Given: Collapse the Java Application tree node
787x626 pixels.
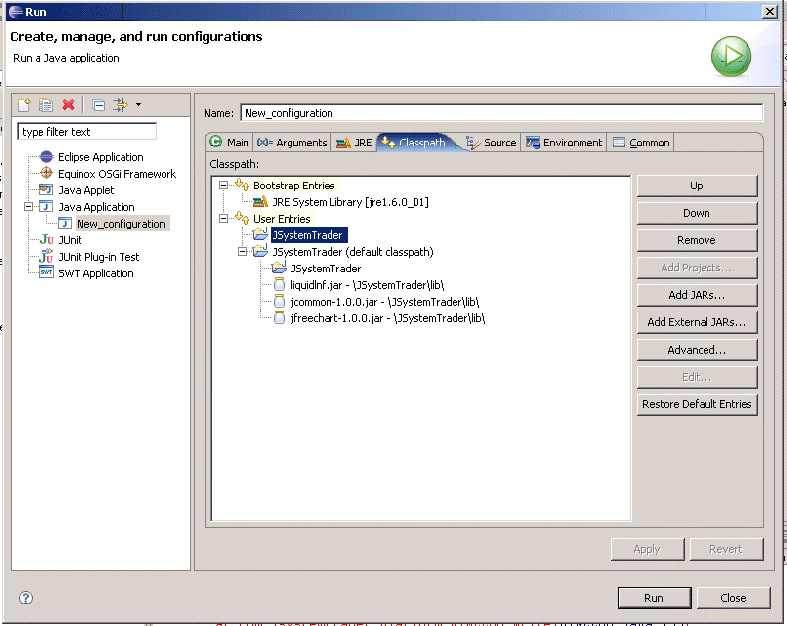Looking at the screenshot, I should [x=29, y=206].
